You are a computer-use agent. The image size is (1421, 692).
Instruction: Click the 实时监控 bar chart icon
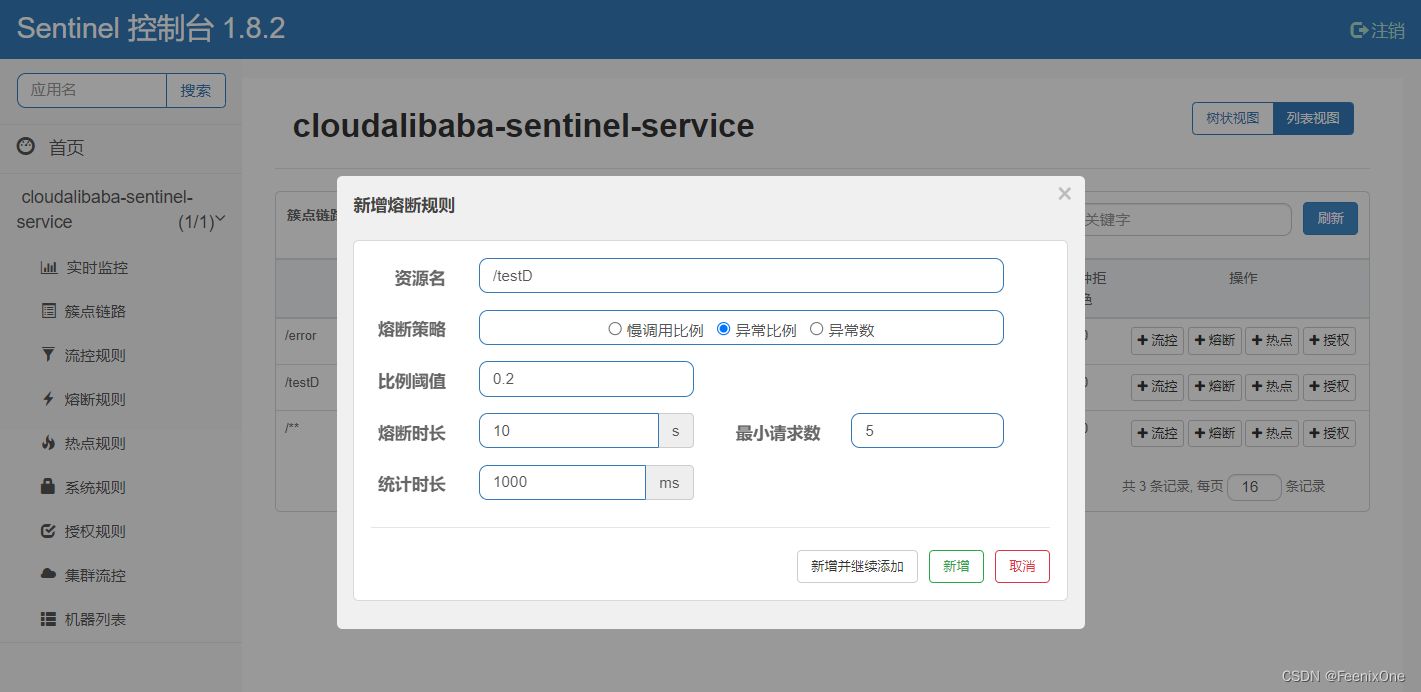tap(48, 267)
